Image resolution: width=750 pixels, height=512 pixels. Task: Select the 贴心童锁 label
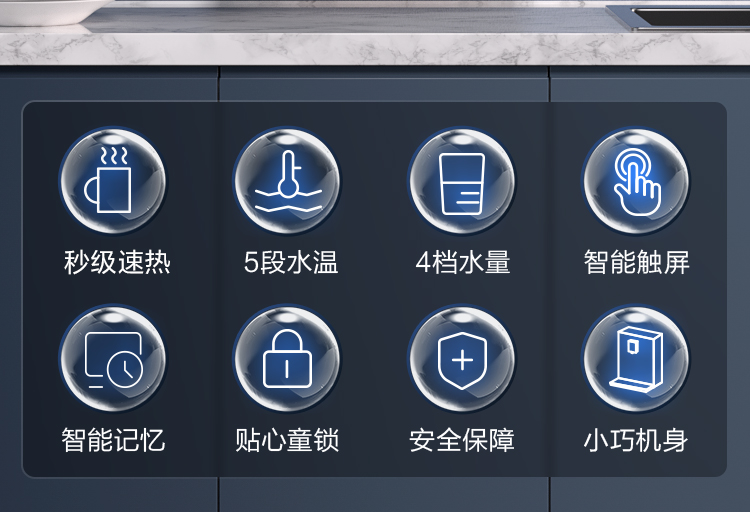click(287, 440)
